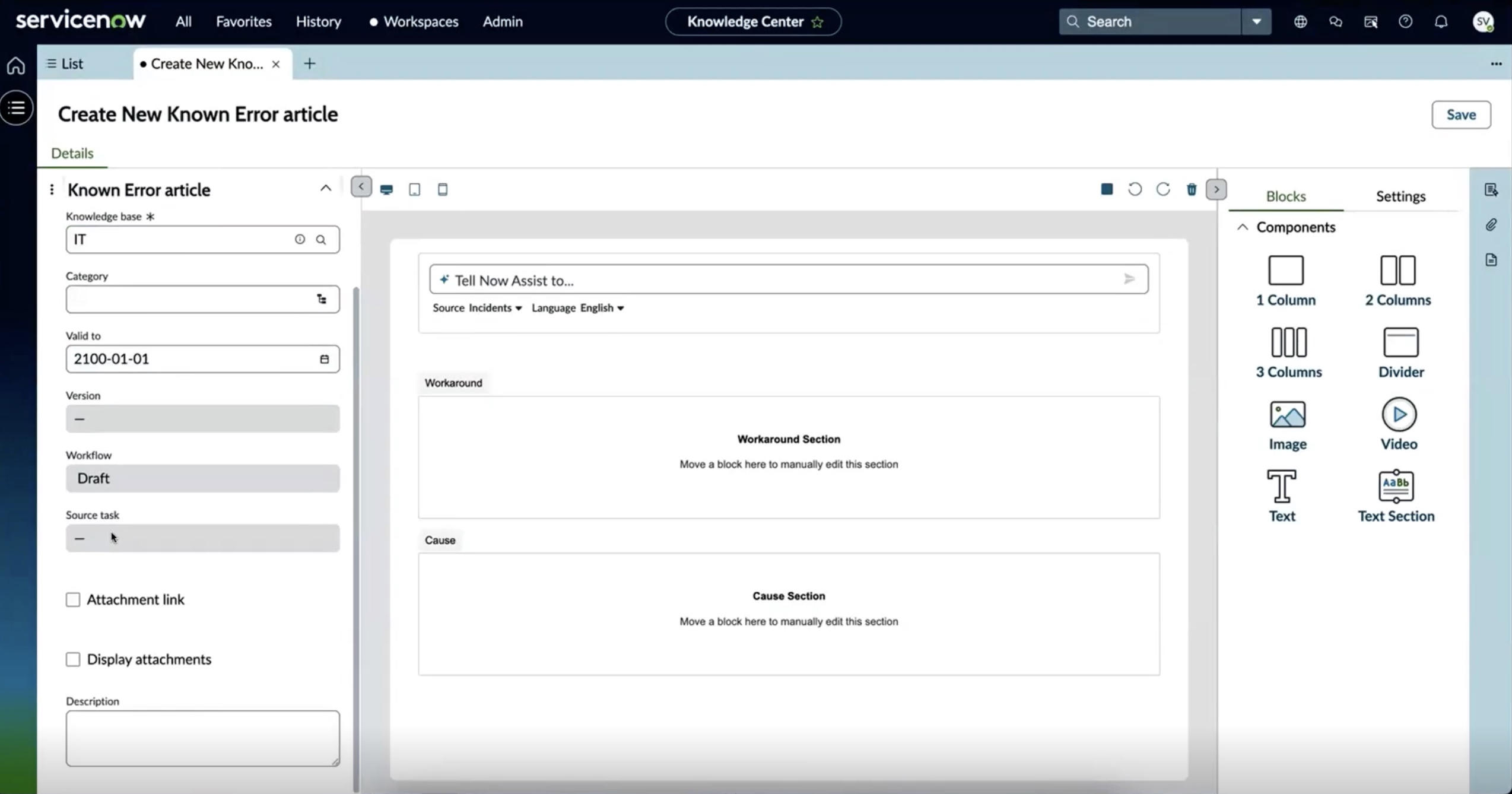The width and height of the screenshot is (1512, 794).
Task: Add the Video block
Action: 1399,425
